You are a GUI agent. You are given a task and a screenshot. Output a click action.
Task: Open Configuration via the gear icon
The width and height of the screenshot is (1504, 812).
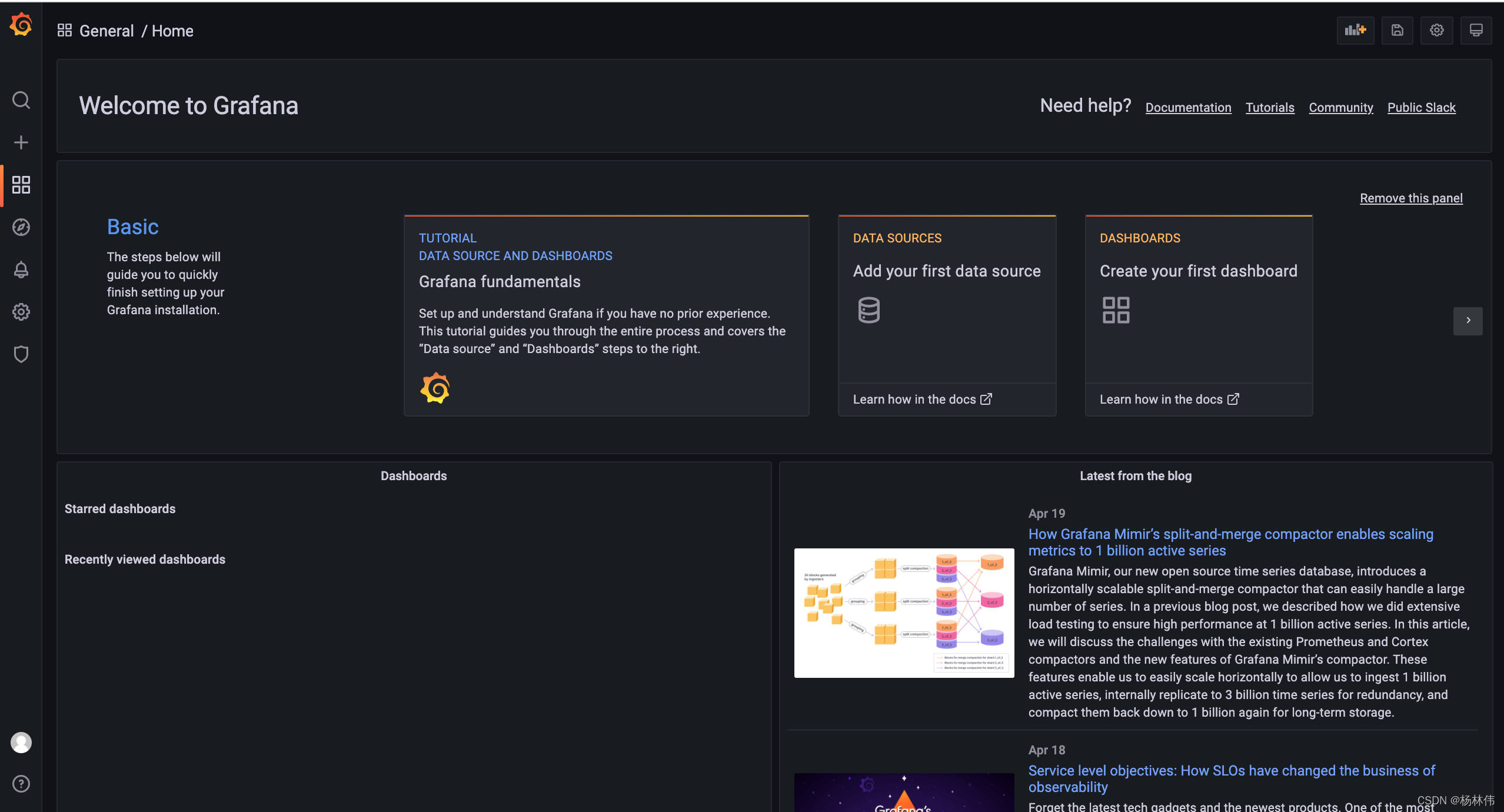pos(21,312)
